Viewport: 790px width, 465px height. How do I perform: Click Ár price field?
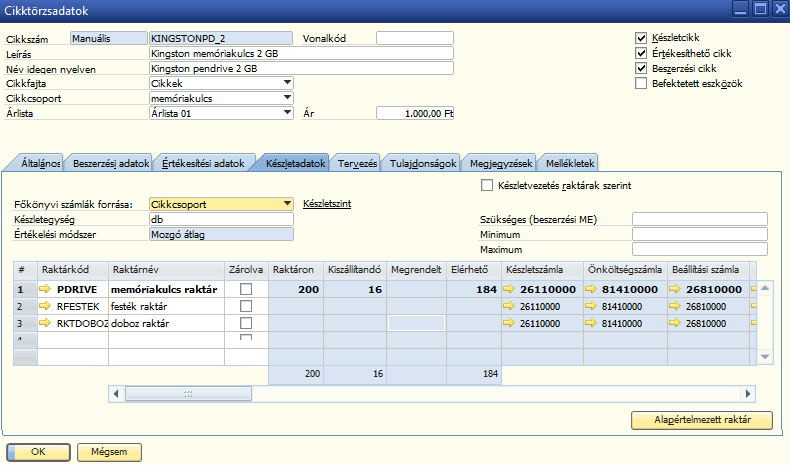click(x=415, y=113)
